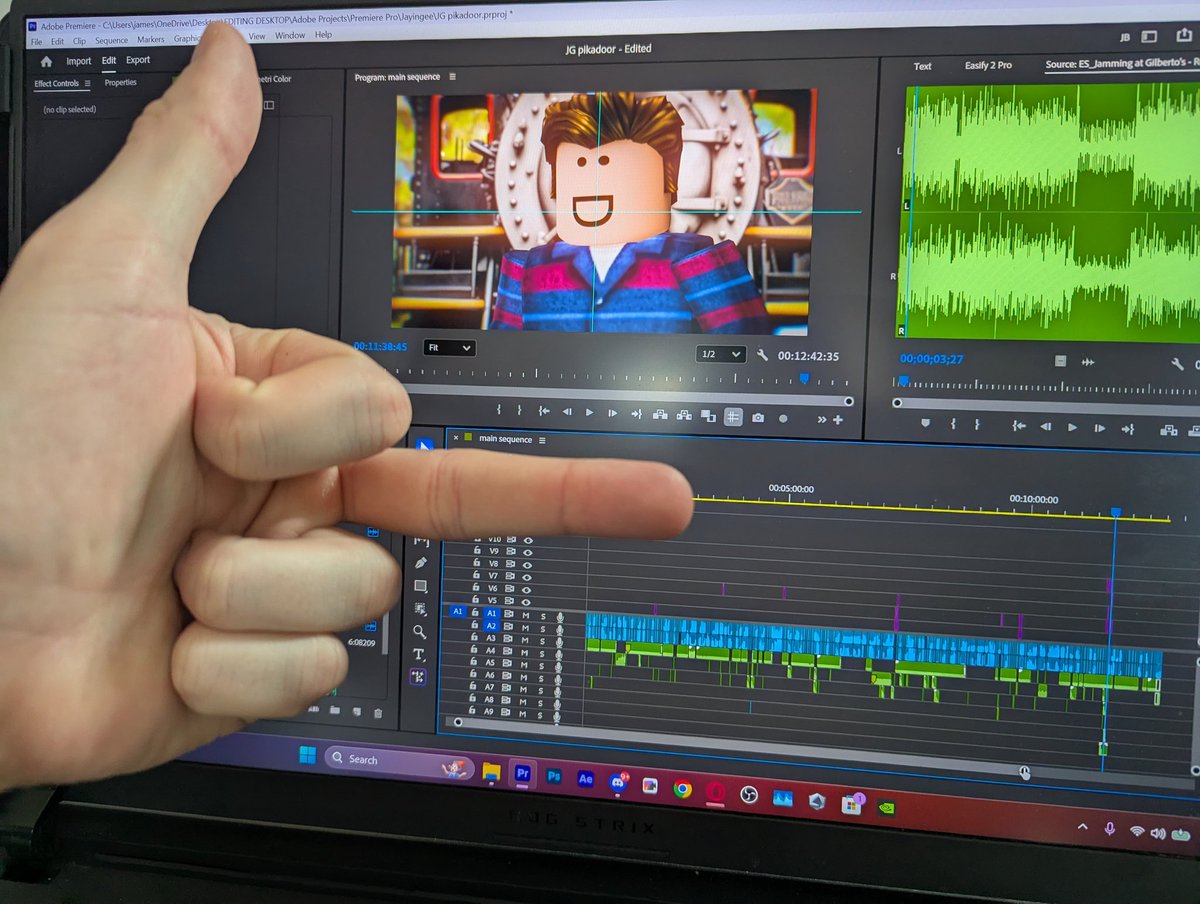Click the Lift button in Program Monitor

click(661, 415)
